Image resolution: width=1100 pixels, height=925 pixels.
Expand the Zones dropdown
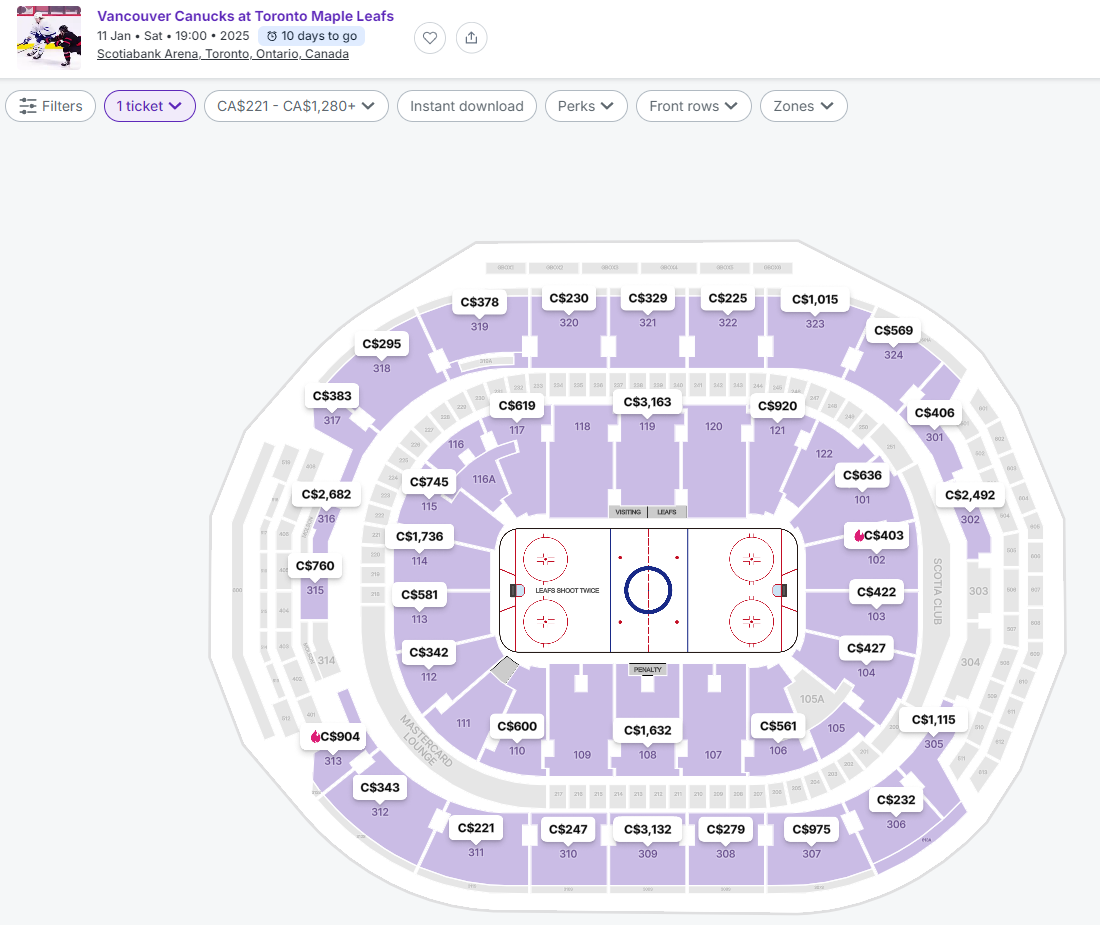point(803,106)
